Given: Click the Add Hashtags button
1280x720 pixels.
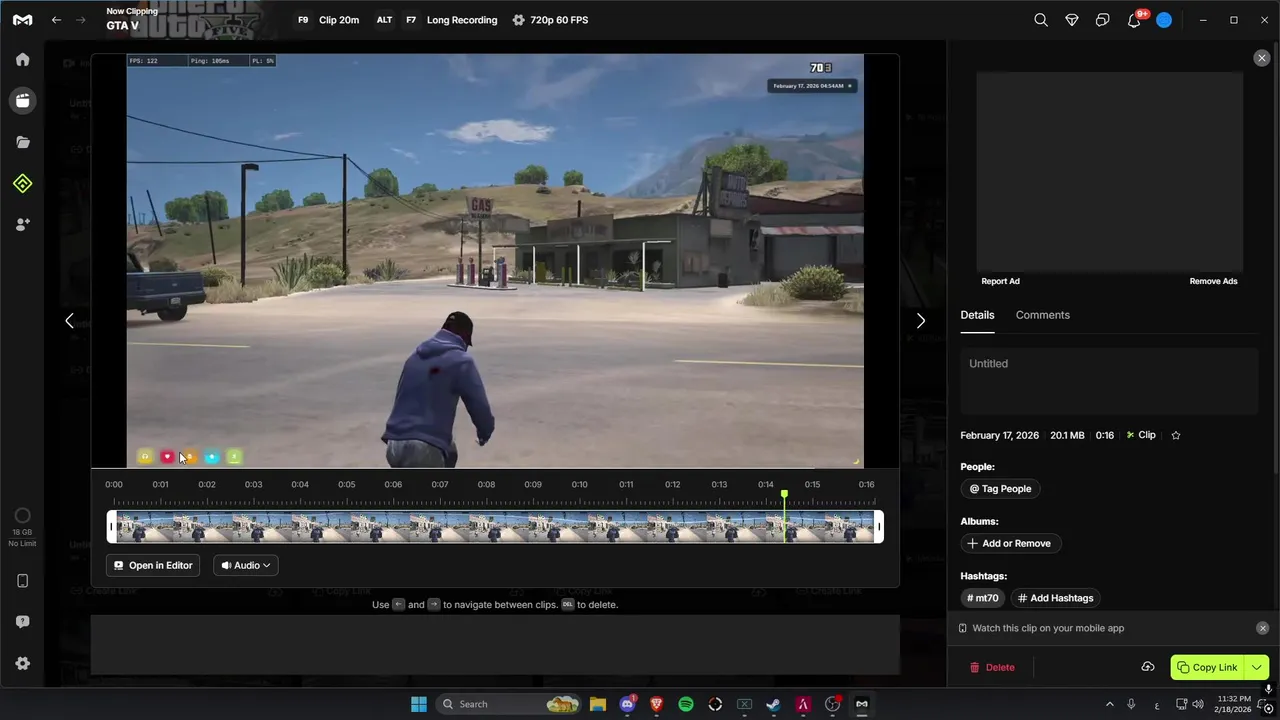Looking at the screenshot, I should pyautogui.click(x=1055, y=598).
